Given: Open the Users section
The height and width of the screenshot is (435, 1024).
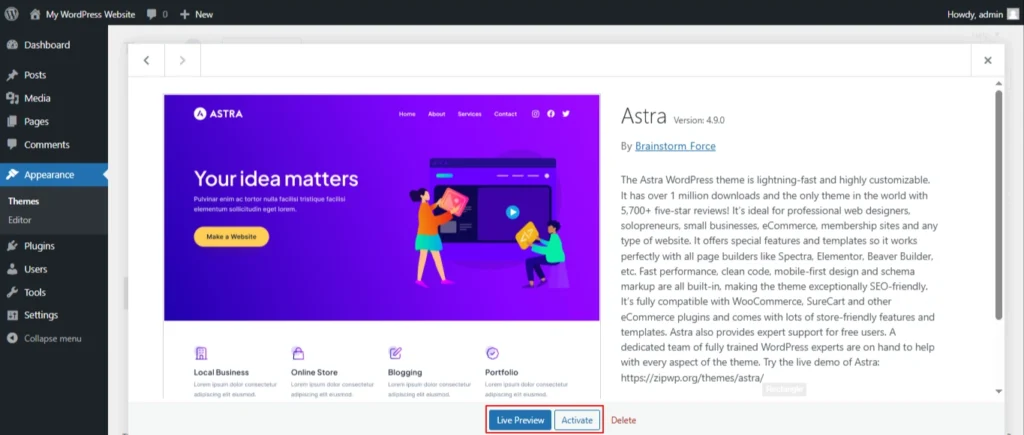Looking at the screenshot, I should 35,269.
